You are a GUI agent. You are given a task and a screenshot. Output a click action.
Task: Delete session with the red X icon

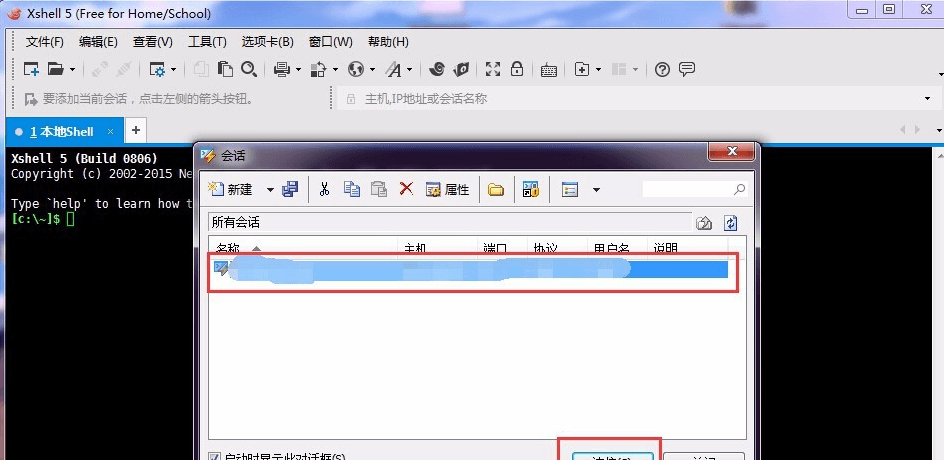tap(406, 188)
